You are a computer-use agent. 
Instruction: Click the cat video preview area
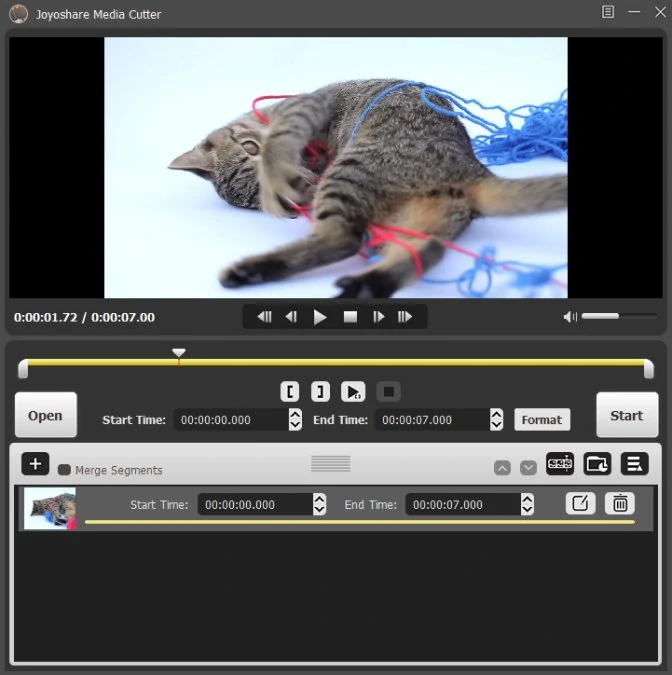[x=336, y=167]
